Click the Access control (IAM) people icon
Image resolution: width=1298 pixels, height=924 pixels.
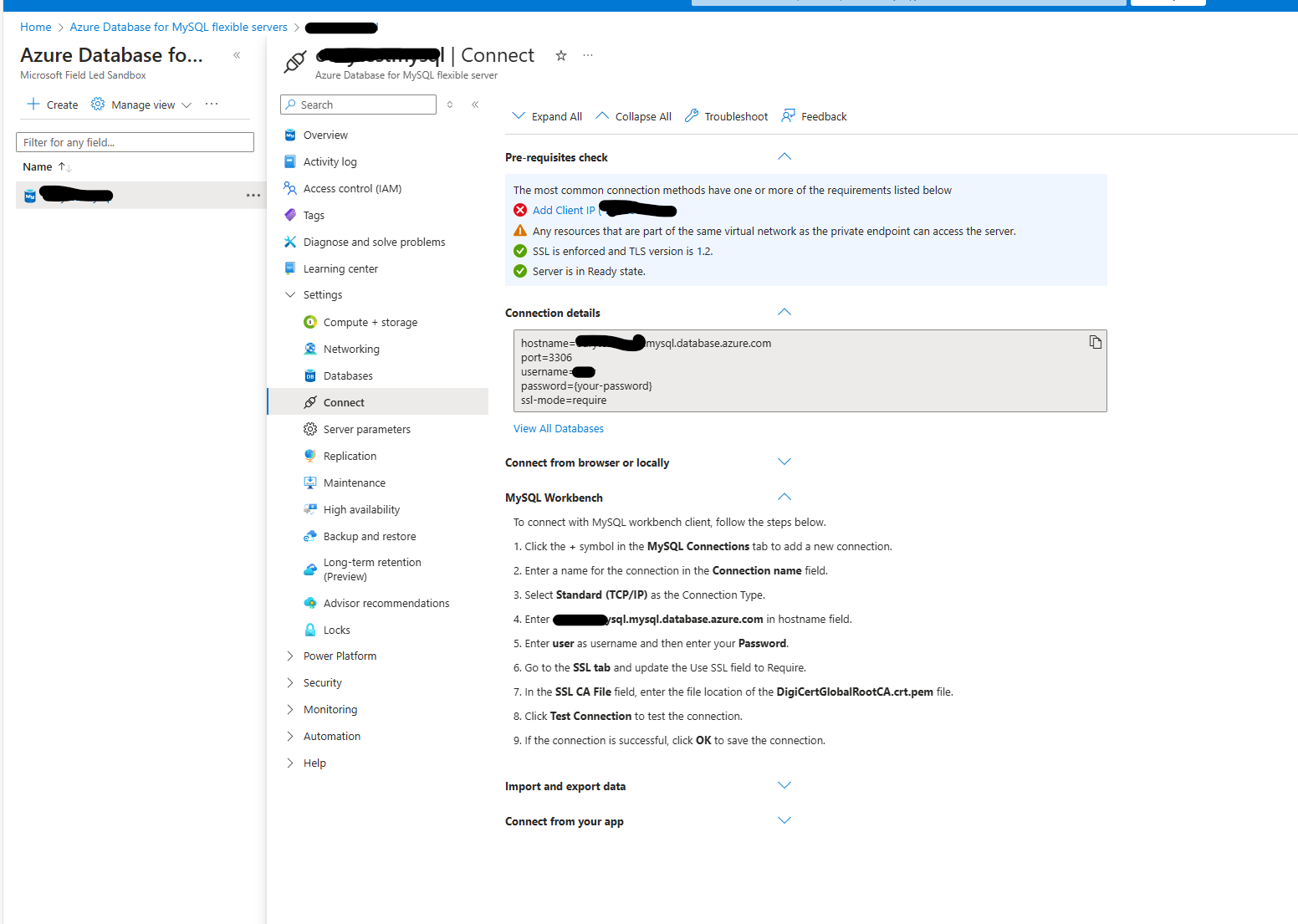[x=290, y=189]
